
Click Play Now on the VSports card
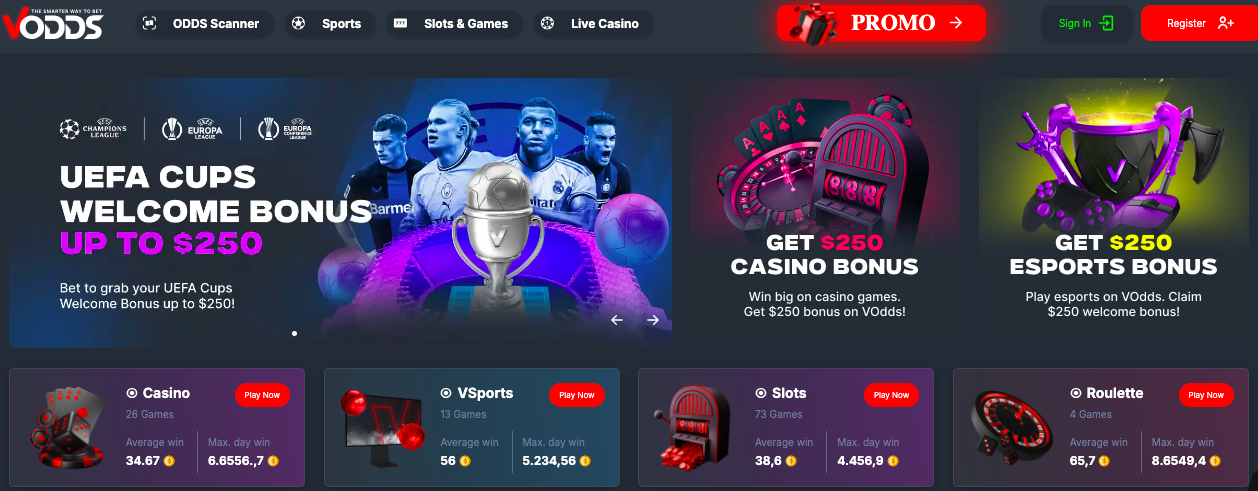(x=577, y=395)
